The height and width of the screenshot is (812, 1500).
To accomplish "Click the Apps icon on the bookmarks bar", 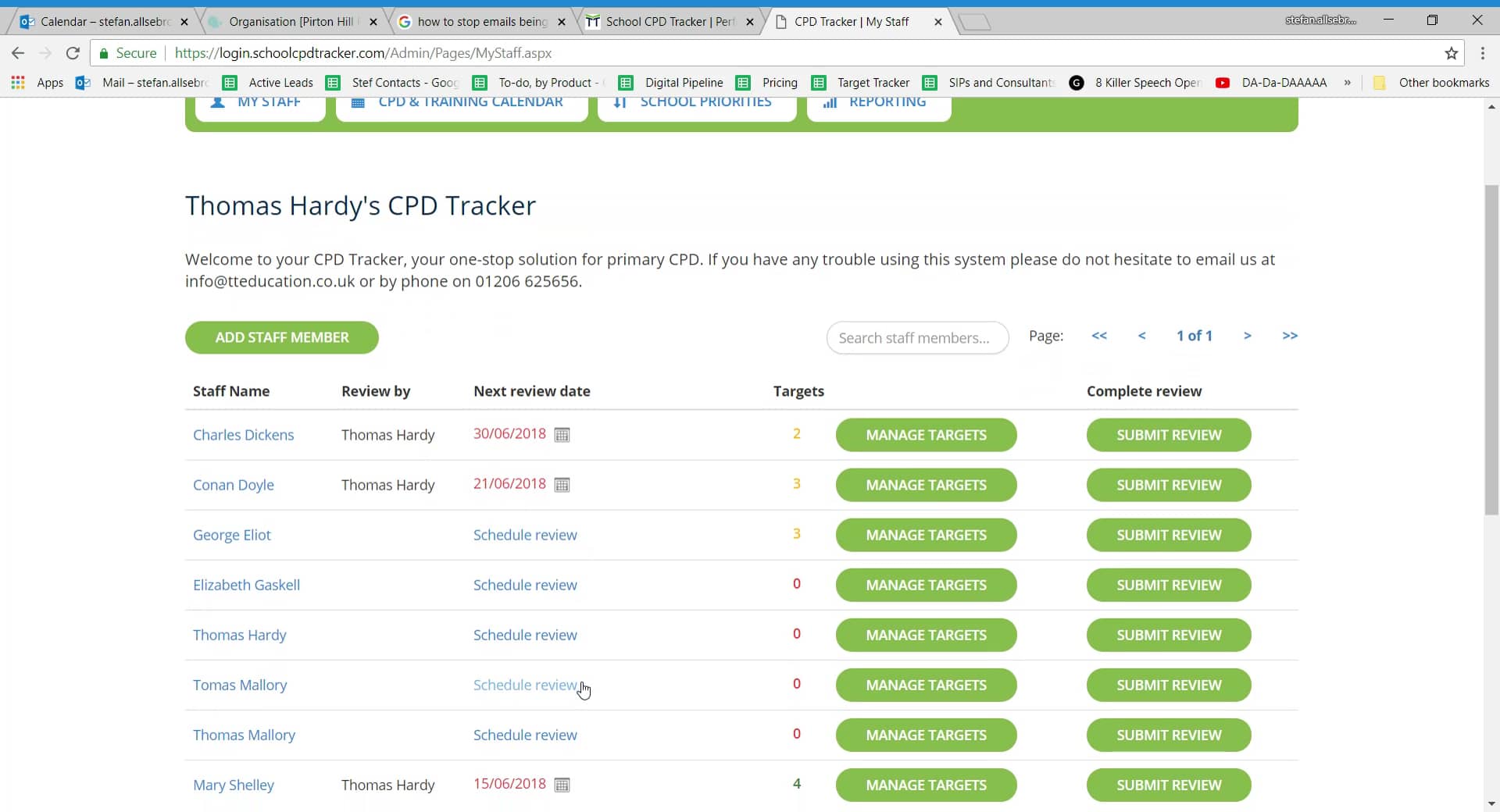I will click(17, 82).
